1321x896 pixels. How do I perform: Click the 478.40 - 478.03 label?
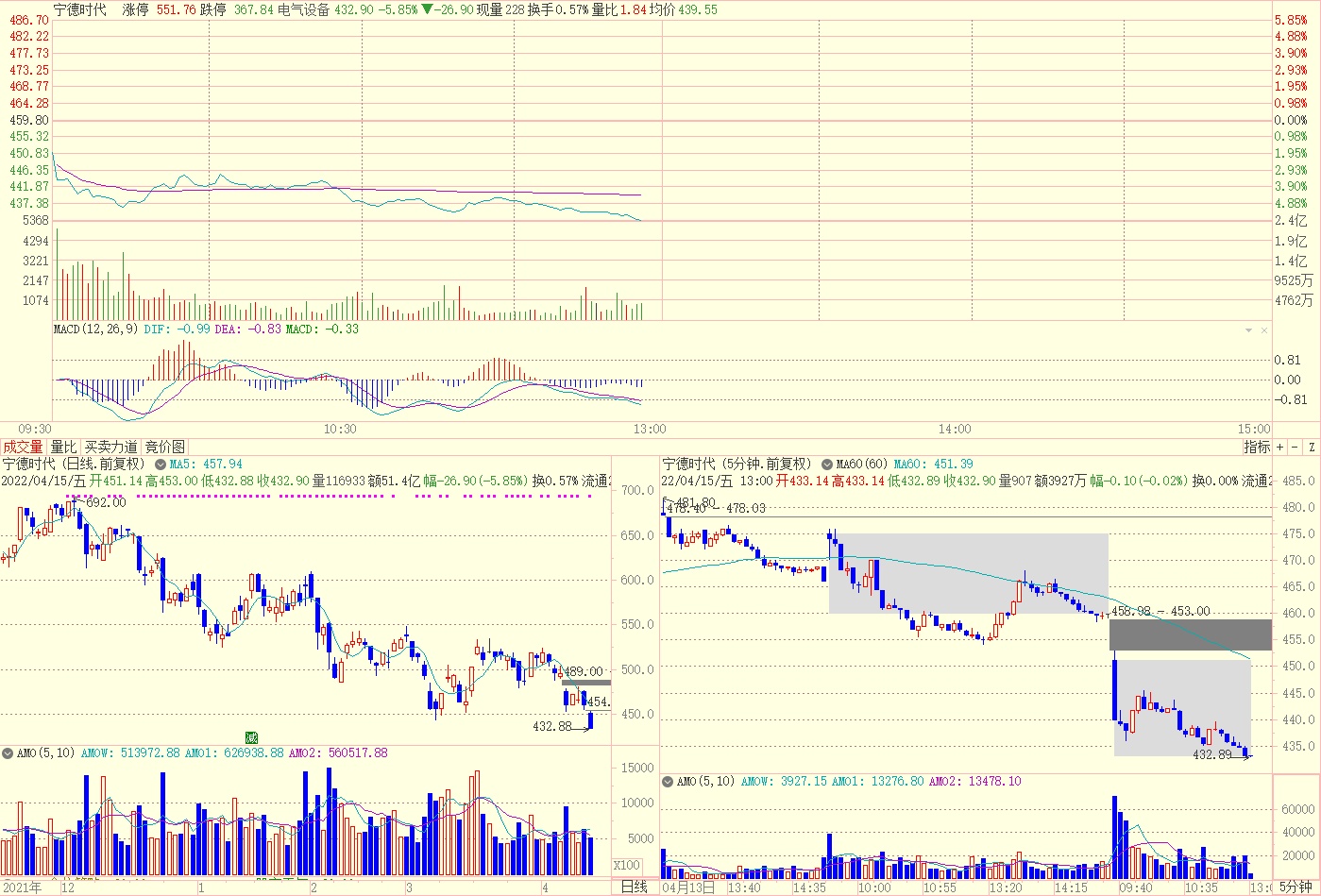(x=716, y=508)
